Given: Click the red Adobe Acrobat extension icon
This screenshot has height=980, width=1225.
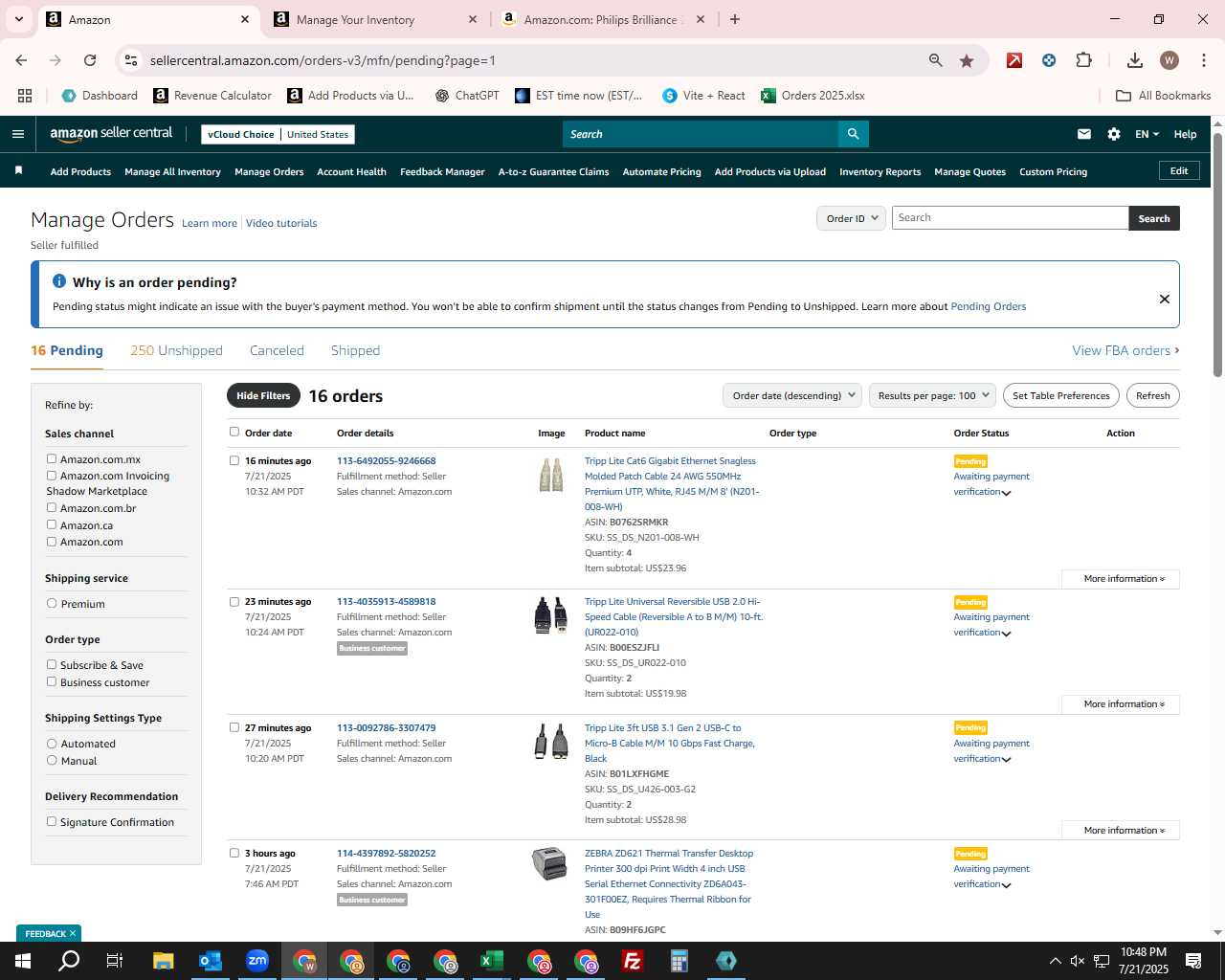Looking at the screenshot, I should pos(1014,60).
